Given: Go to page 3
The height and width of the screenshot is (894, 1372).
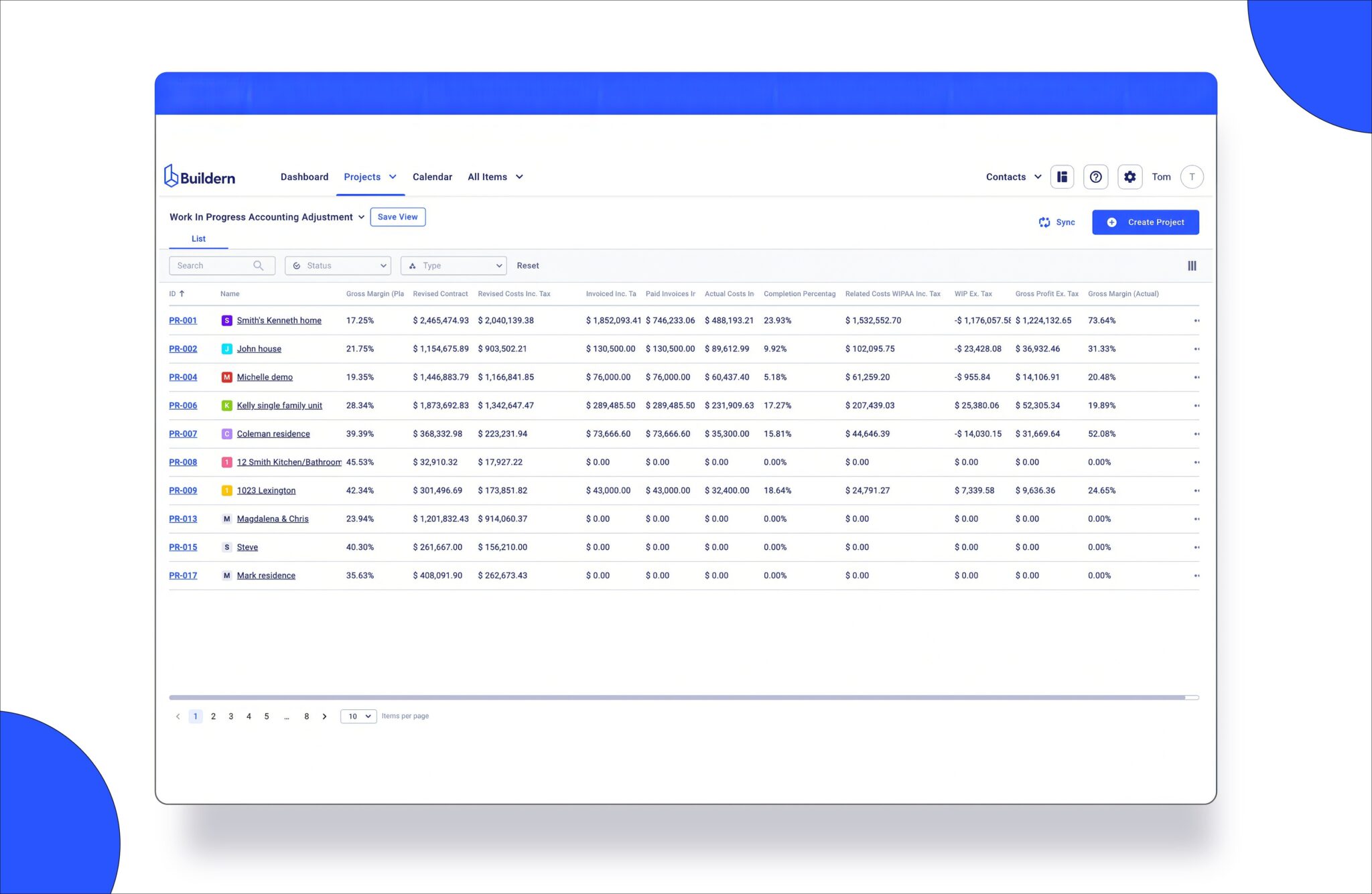Looking at the screenshot, I should click(231, 717).
